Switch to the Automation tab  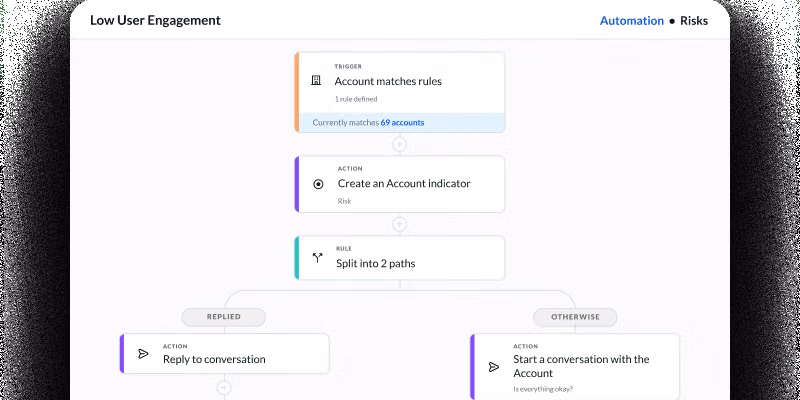631,20
